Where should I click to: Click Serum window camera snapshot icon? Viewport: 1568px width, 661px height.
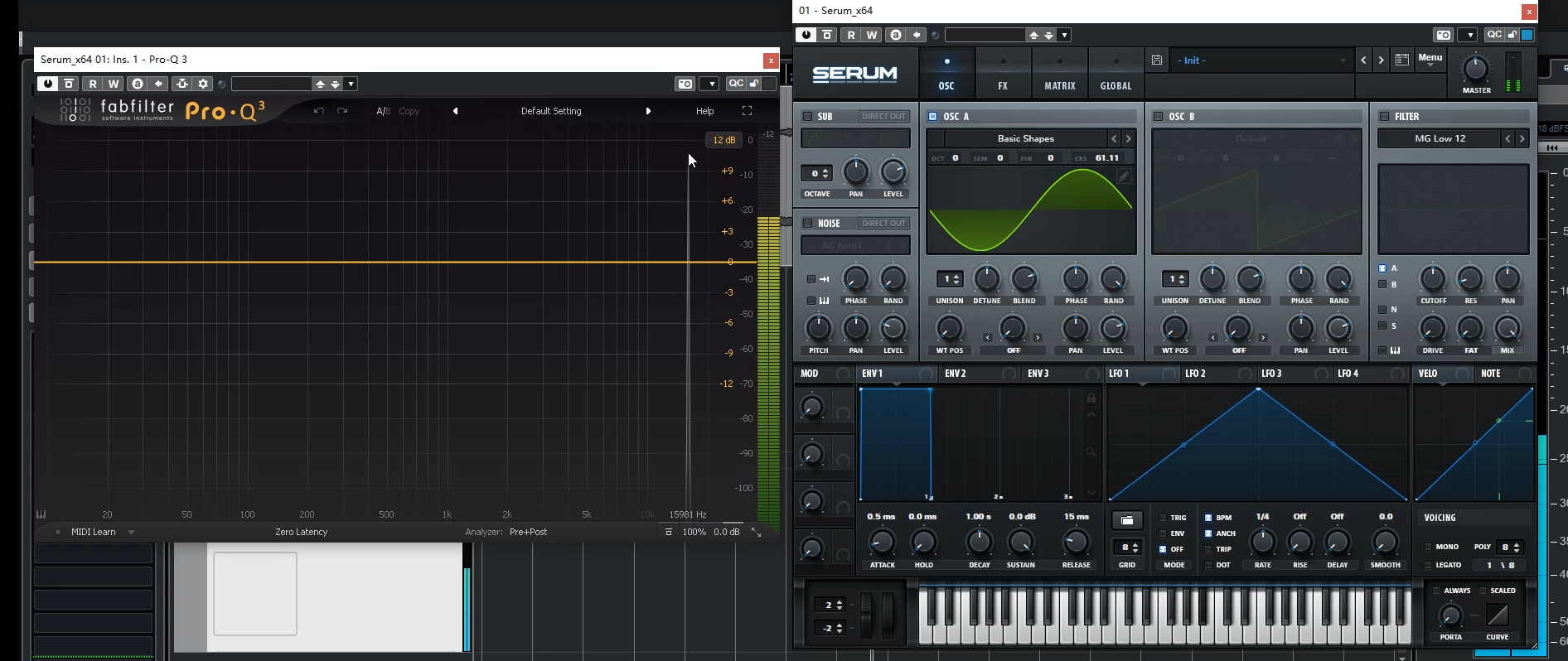(1444, 35)
